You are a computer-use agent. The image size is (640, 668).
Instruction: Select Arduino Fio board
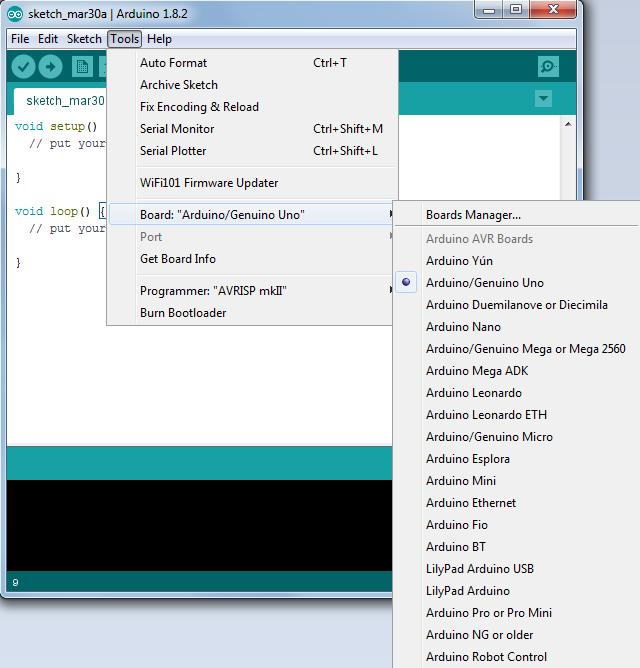click(517, 525)
